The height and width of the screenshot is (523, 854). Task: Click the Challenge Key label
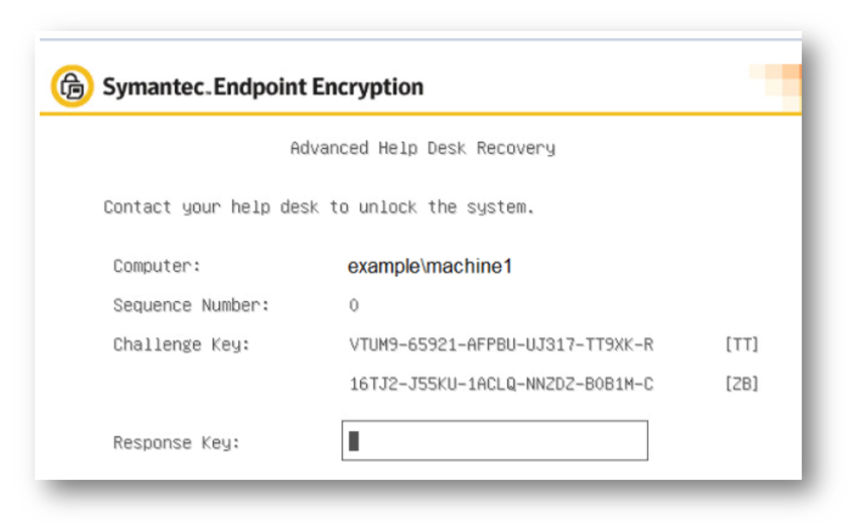coord(181,344)
